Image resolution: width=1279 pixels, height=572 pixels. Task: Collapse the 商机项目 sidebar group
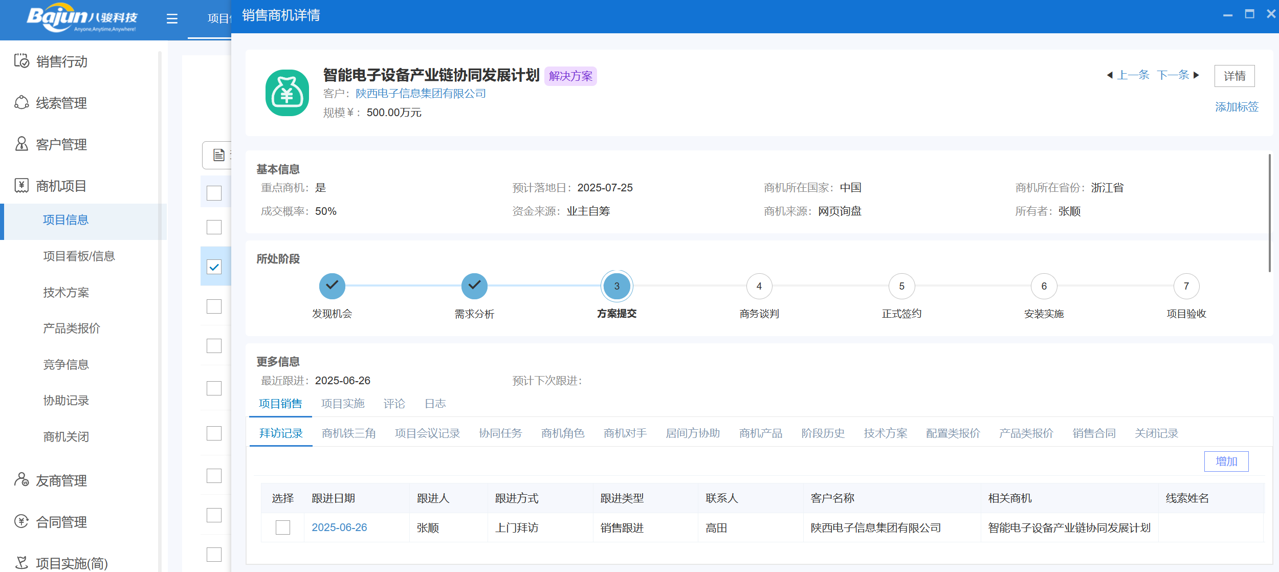click(61, 186)
